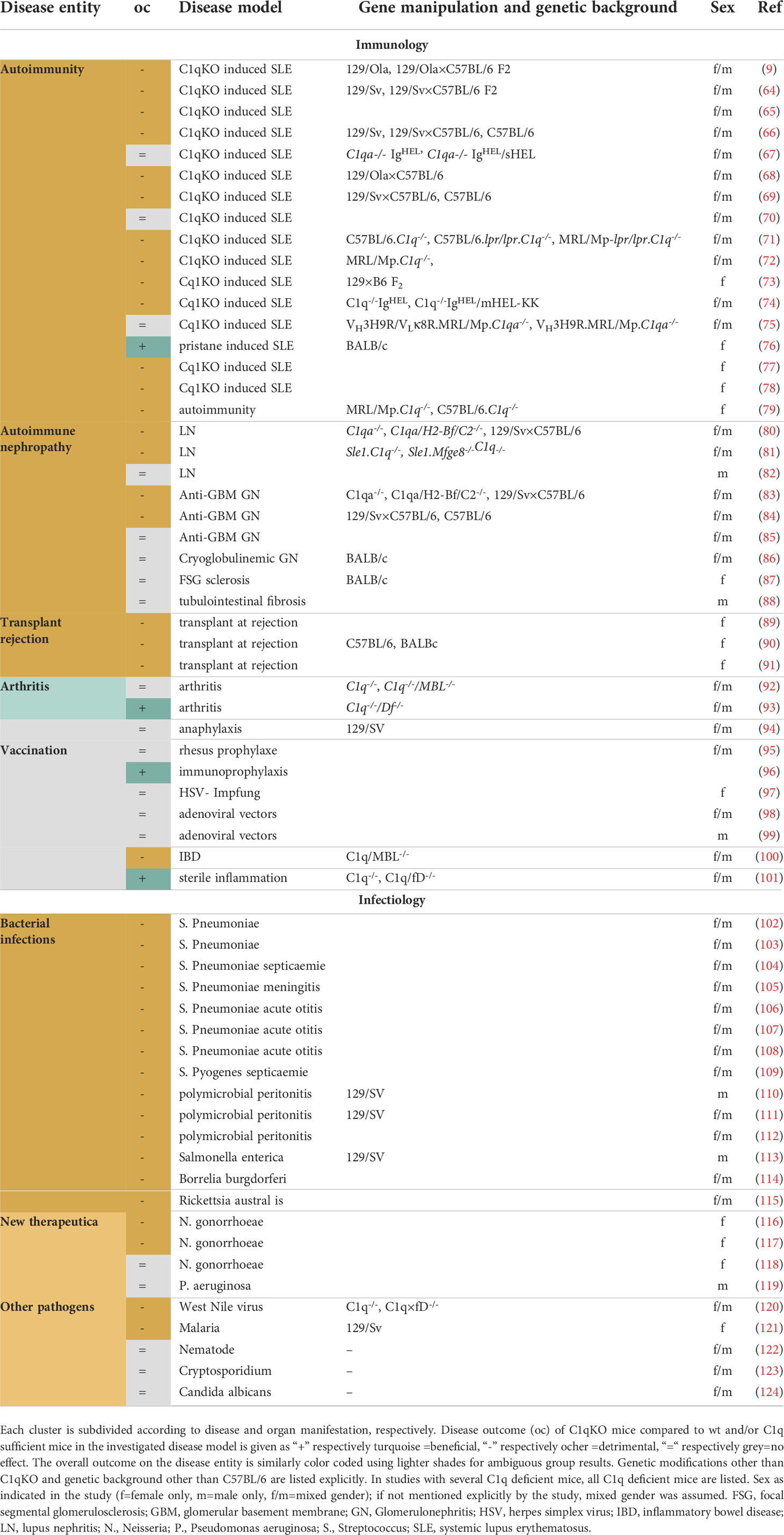Select "S. Pneumoniae septicaemie" cell
The height and width of the screenshot is (1535, 784).
coord(252,966)
